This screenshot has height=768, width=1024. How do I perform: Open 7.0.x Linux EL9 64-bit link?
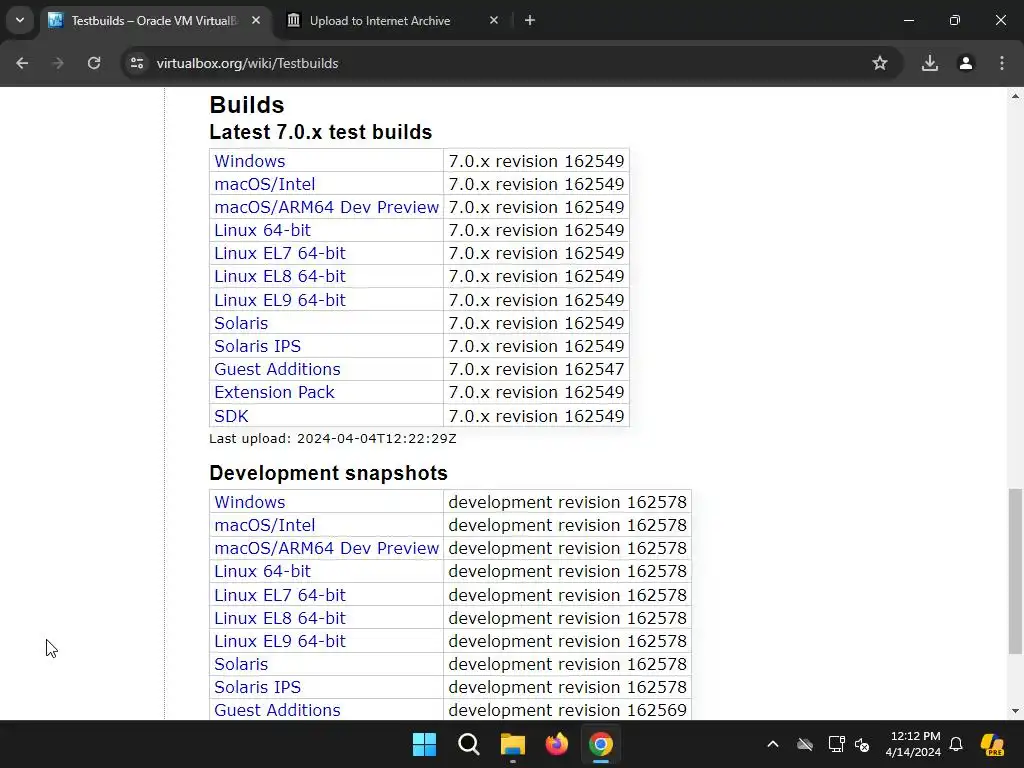tap(280, 300)
